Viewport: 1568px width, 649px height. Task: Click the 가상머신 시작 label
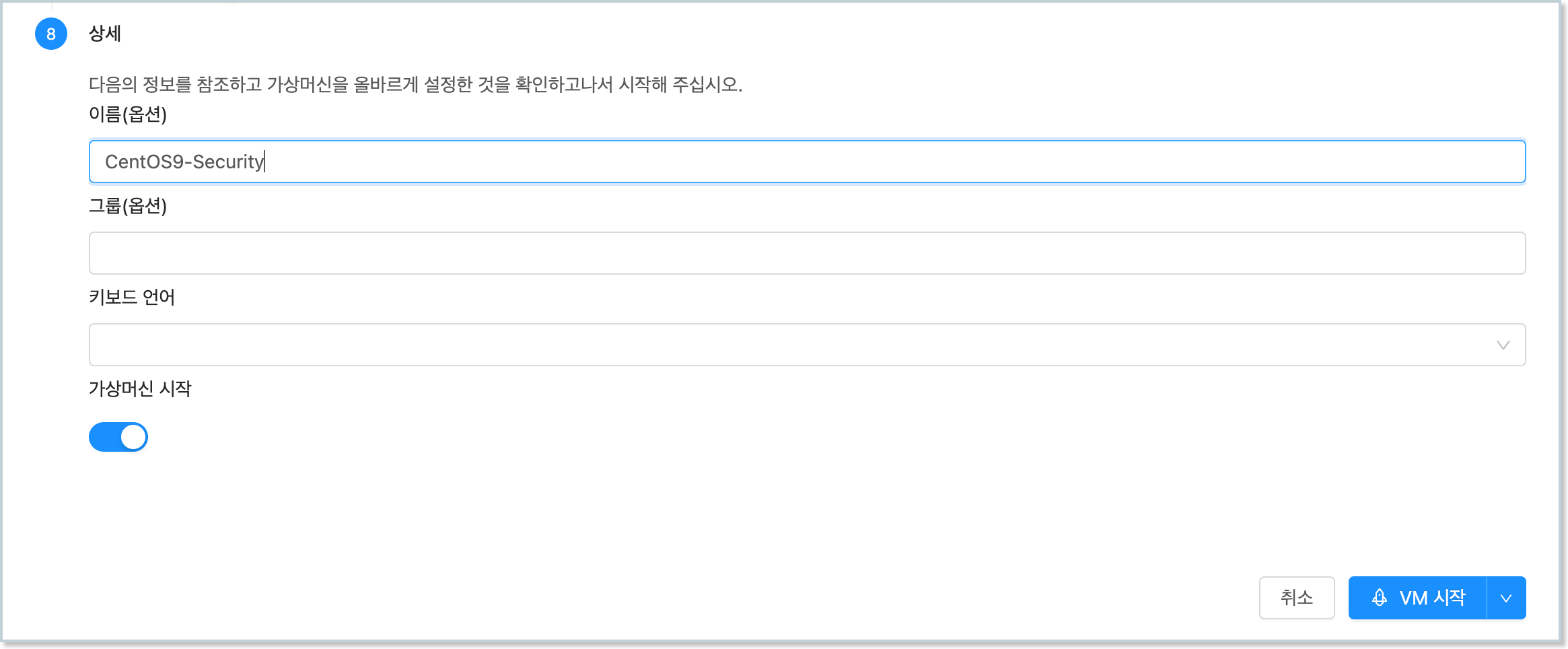click(140, 389)
